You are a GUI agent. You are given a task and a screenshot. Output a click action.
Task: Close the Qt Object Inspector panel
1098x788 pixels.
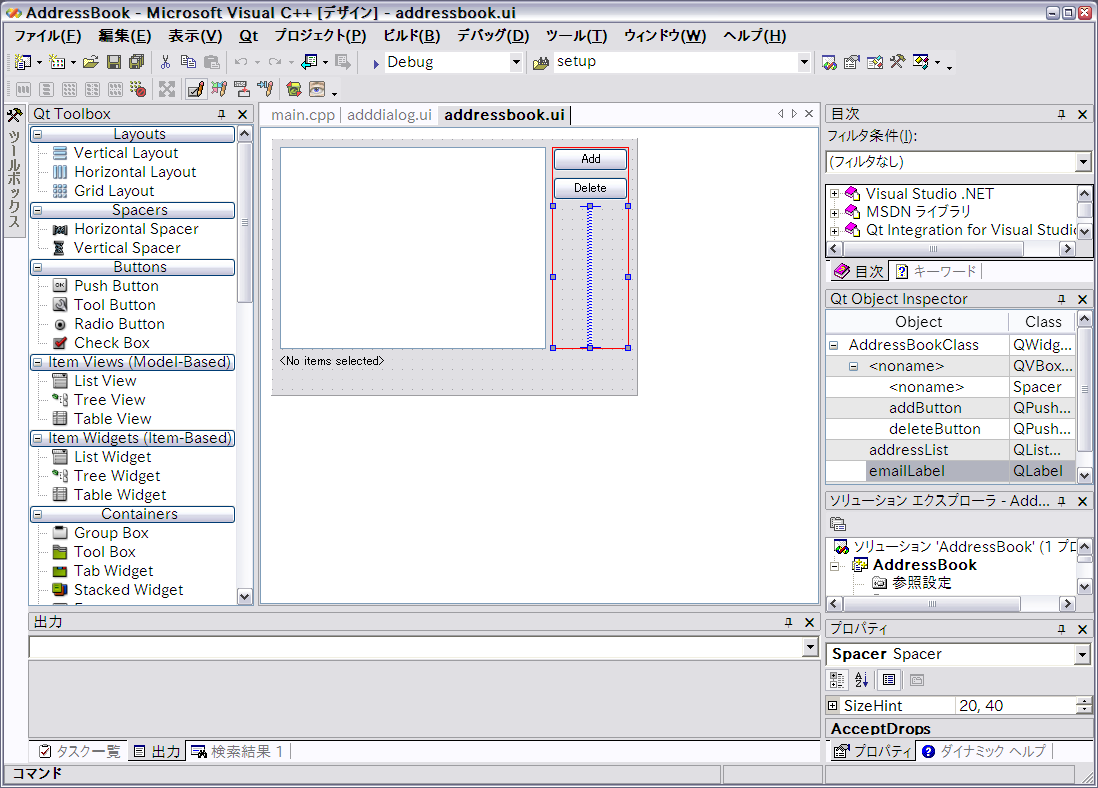click(x=1083, y=299)
